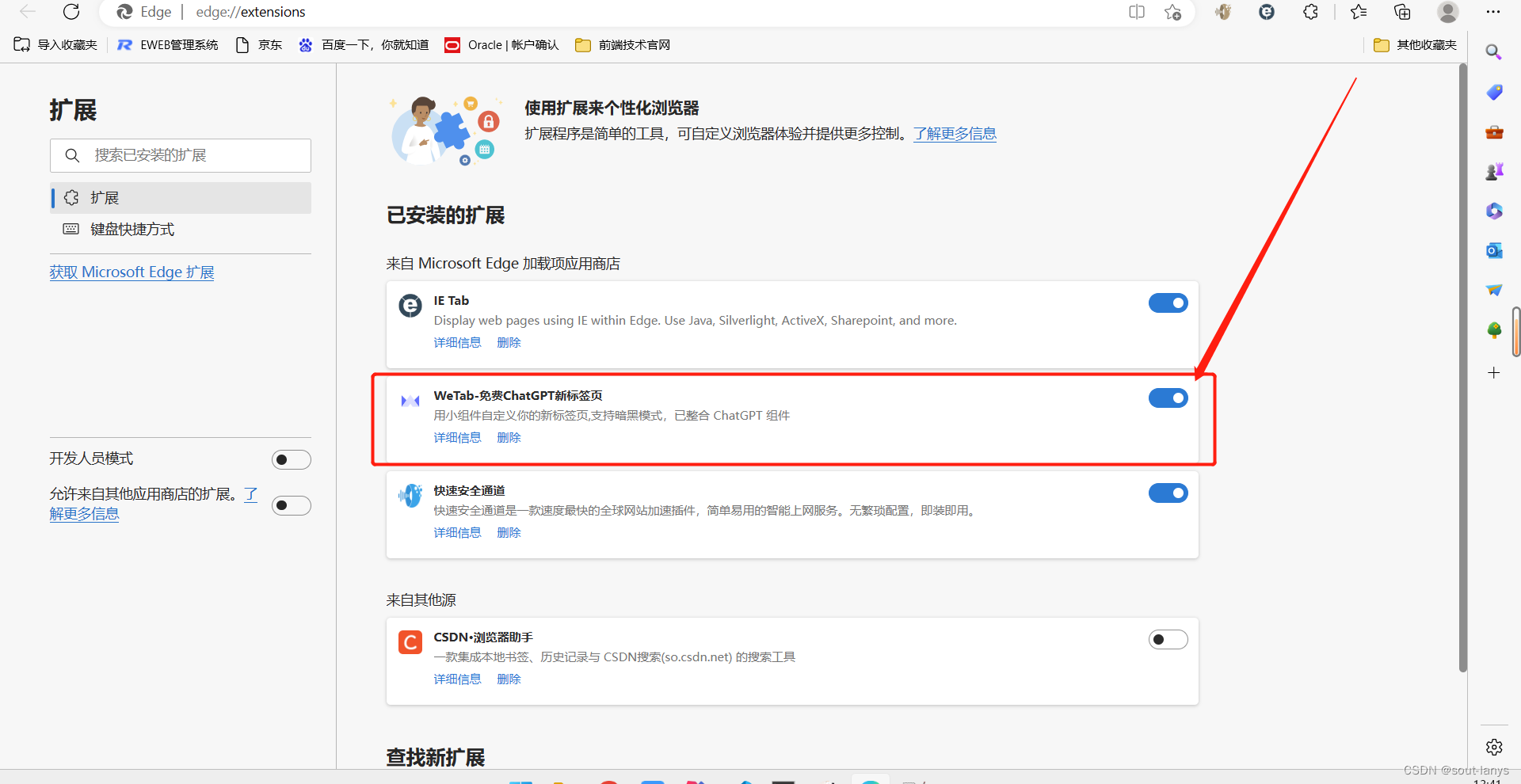Open sidebar tools briefcase icon
This screenshot has width=1521, height=784.
pyautogui.click(x=1494, y=131)
